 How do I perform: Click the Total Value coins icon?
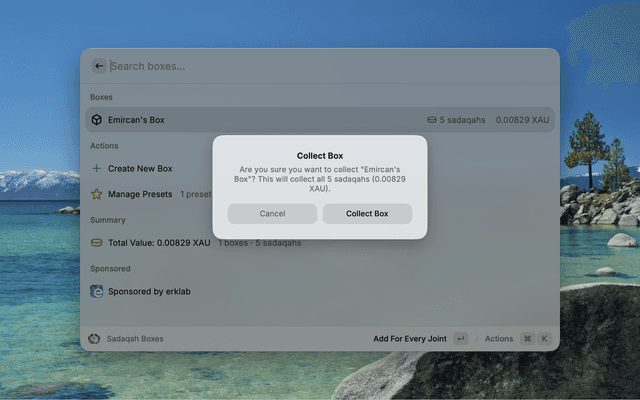[x=97, y=243]
